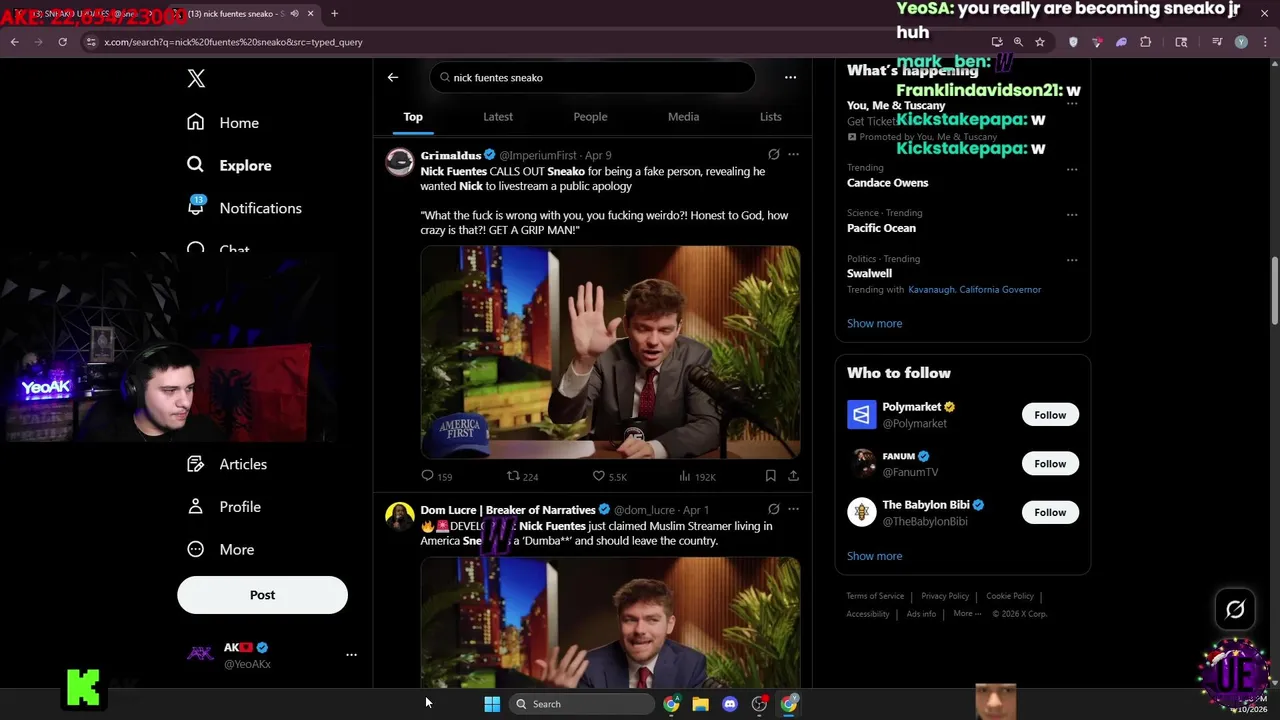This screenshot has width=1280, height=720.
Task: Click the Windows taskbar Search box
Action: point(582,704)
